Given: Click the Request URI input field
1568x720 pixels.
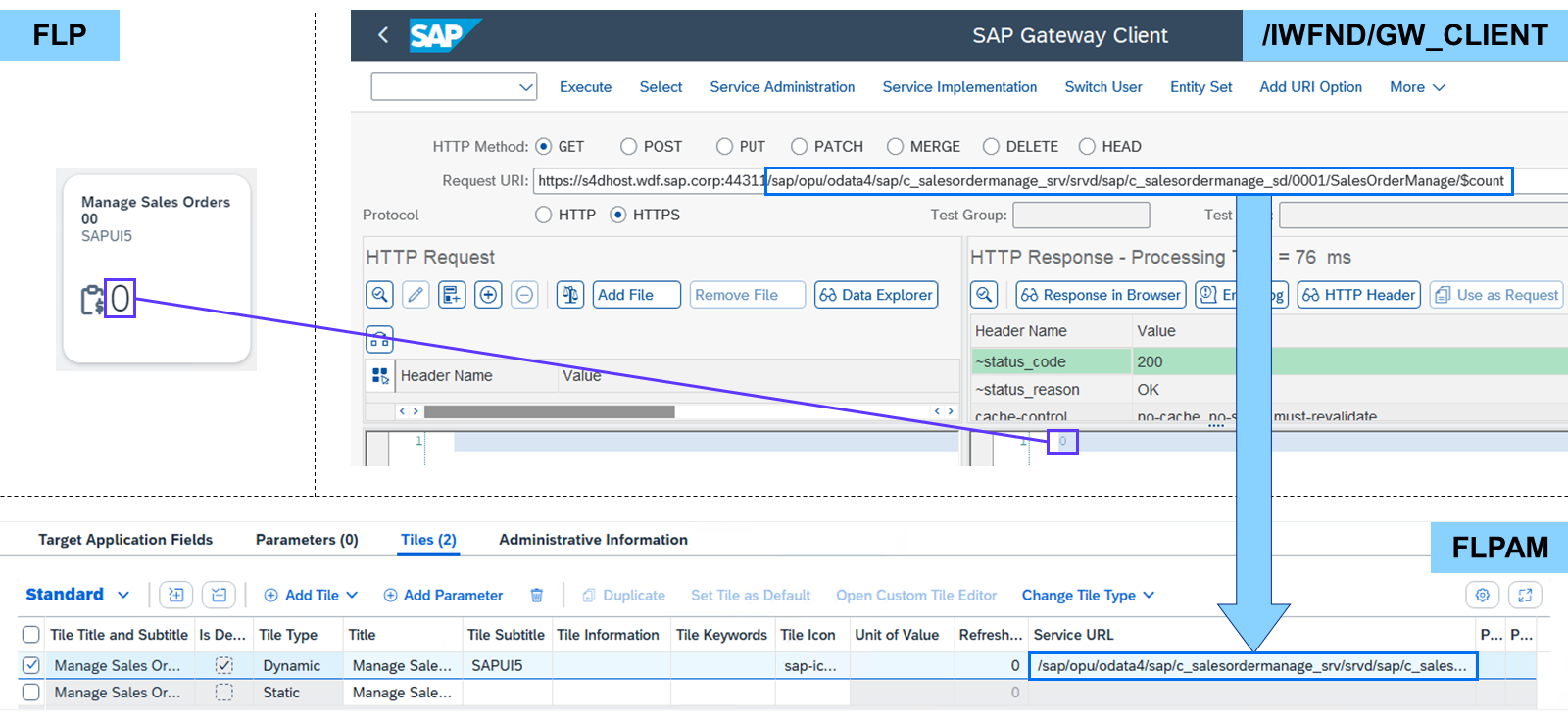Looking at the screenshot, I should coord(1049,181).
